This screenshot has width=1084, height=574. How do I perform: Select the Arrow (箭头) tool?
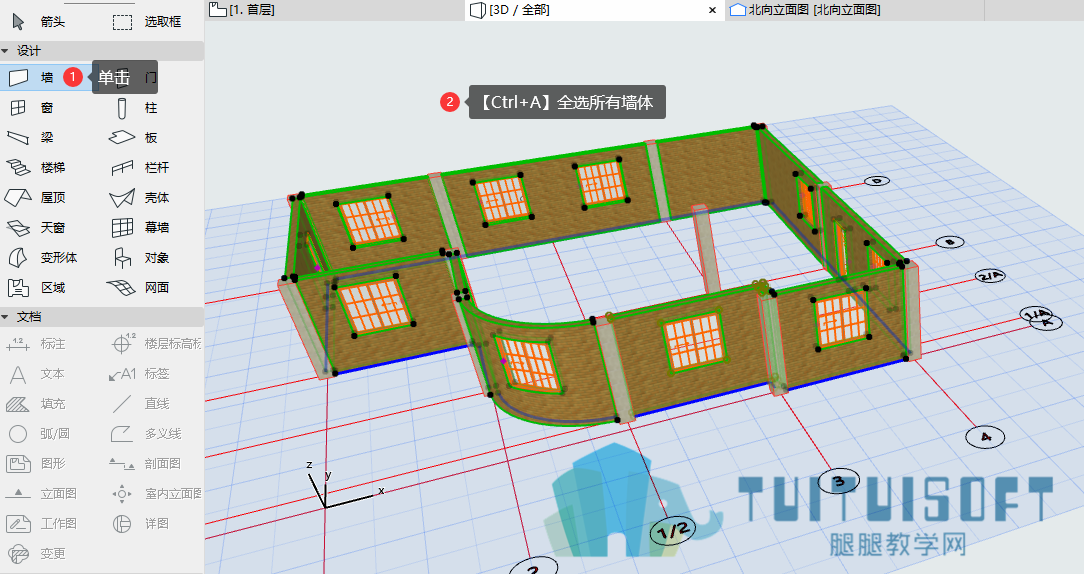[39, 21]
